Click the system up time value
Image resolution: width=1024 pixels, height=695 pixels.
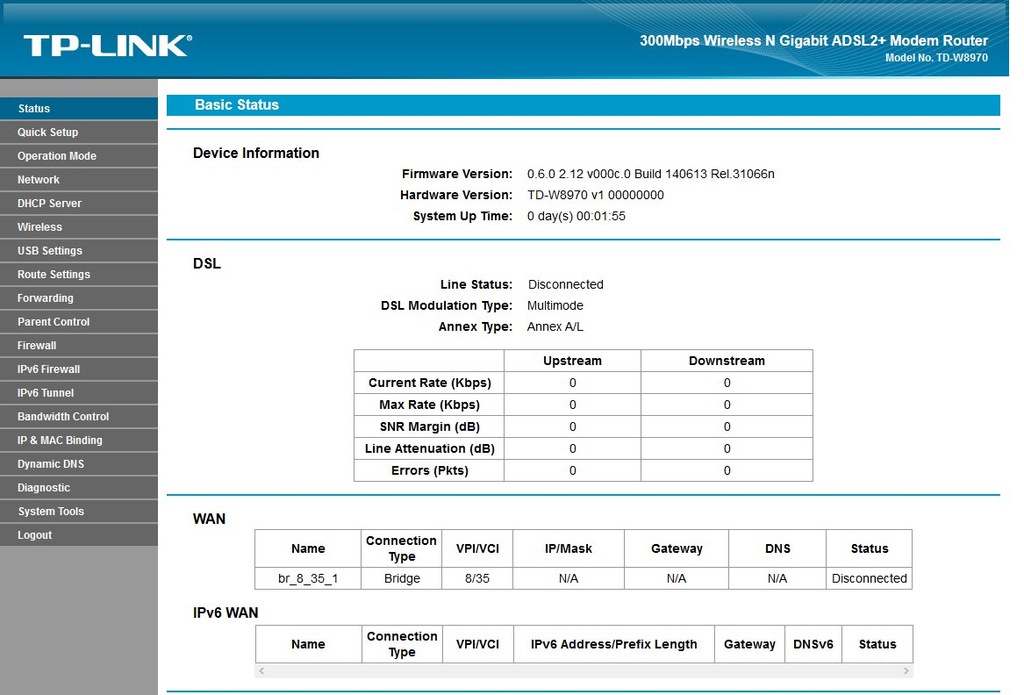(576, 216)
